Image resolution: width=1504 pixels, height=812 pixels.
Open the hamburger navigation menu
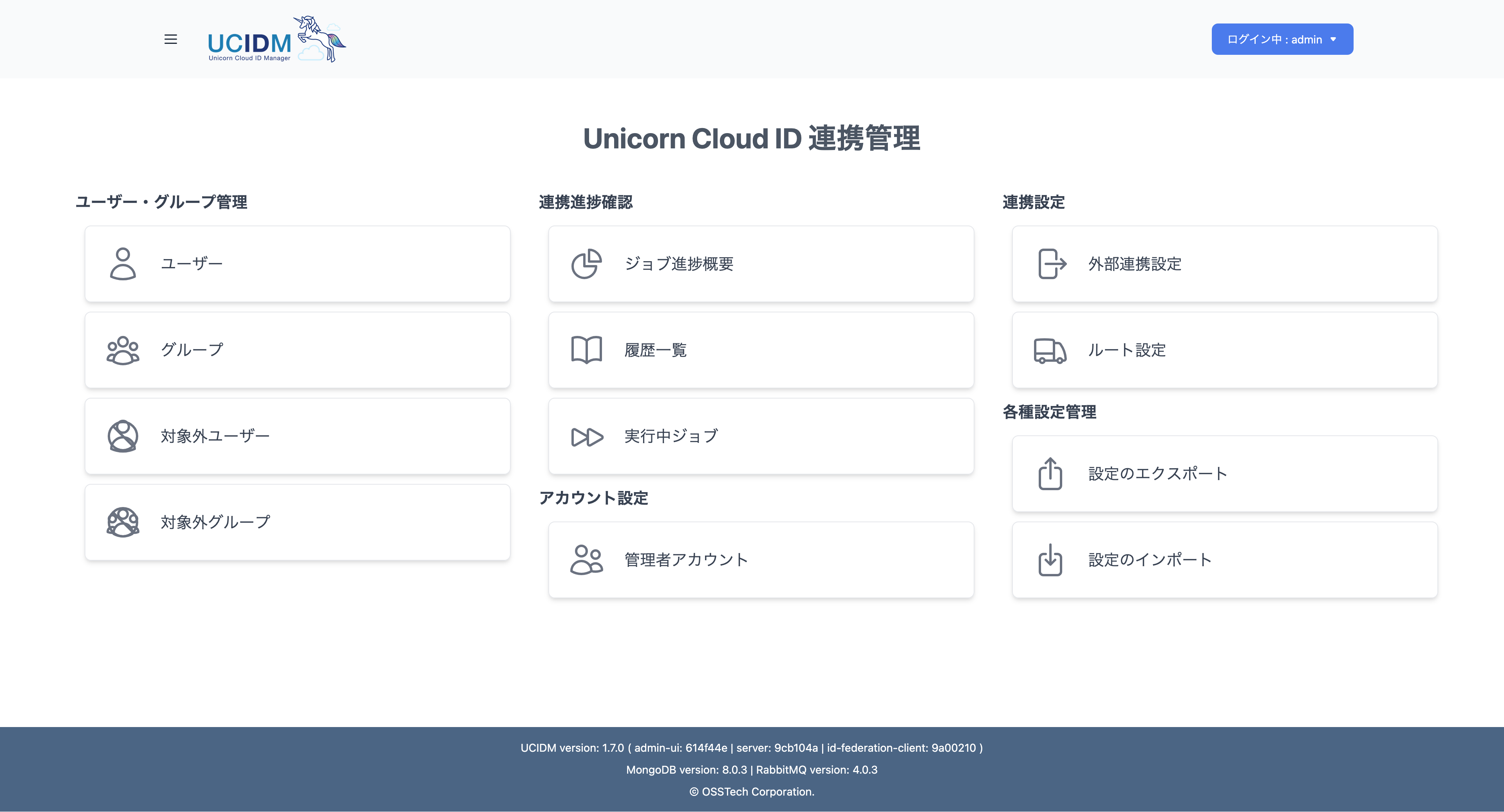tap(170, 39)
